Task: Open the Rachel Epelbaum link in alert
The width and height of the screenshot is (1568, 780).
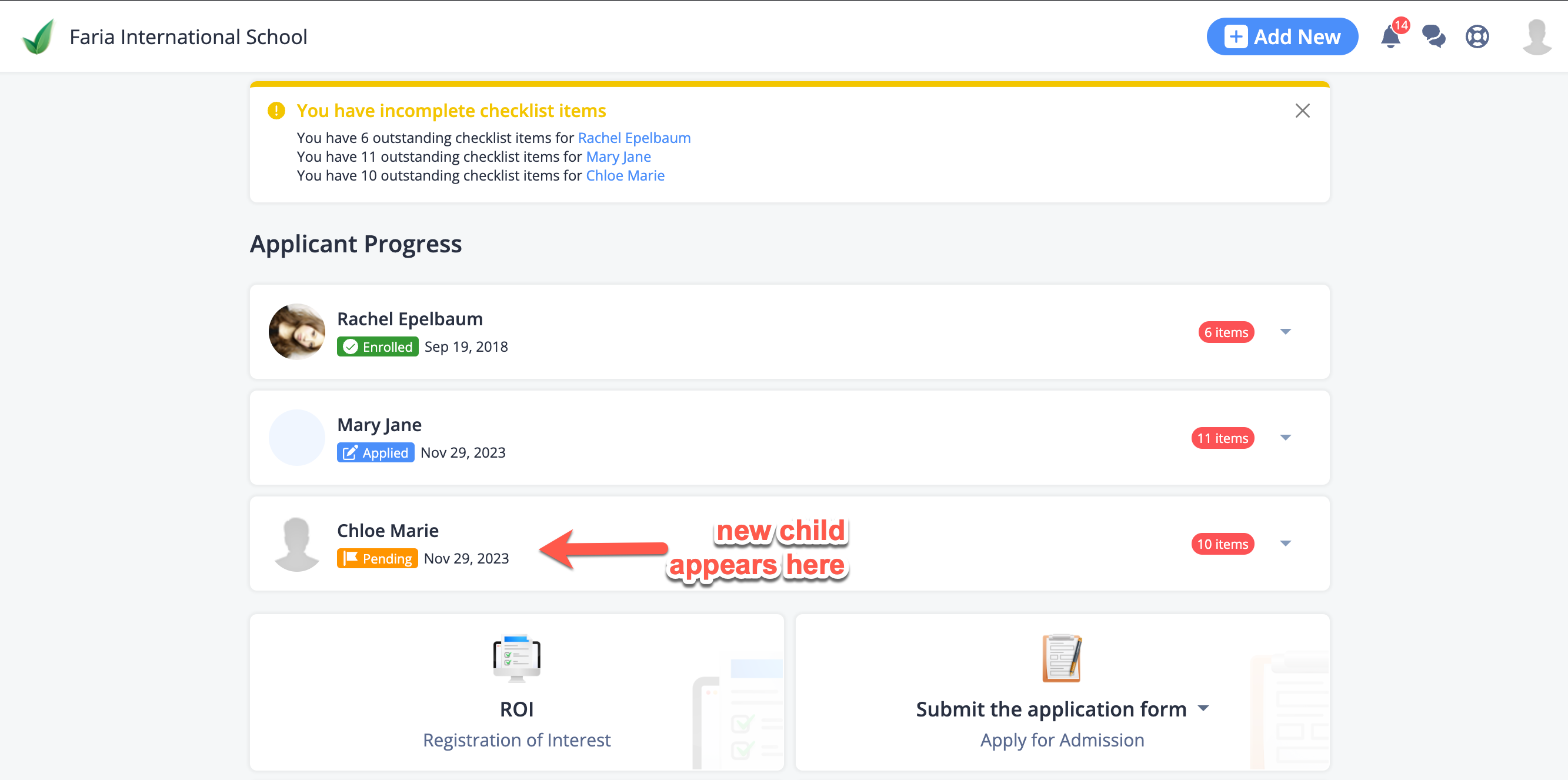Action: [633, 138]
